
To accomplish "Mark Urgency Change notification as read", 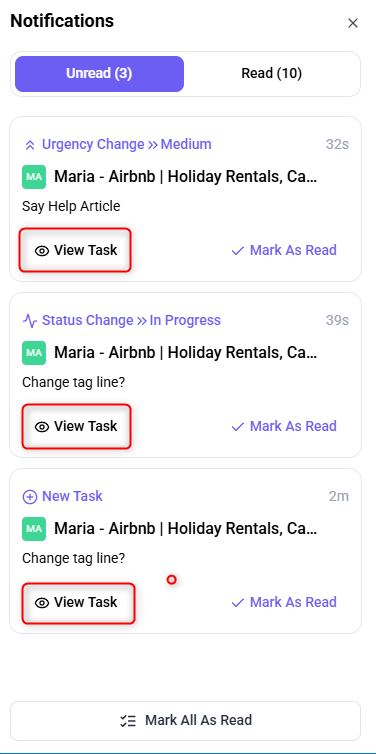I will [284, 250].
